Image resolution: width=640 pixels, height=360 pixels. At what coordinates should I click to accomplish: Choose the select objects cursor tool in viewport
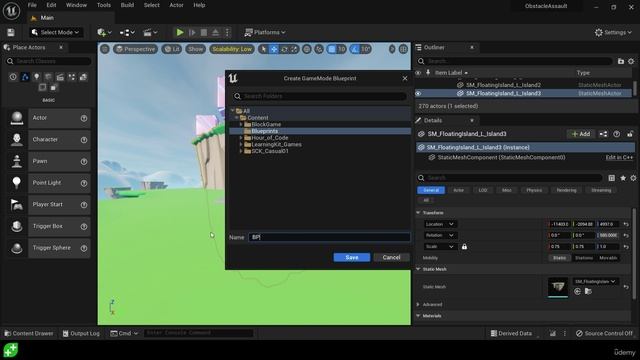[x=264, y=49]
